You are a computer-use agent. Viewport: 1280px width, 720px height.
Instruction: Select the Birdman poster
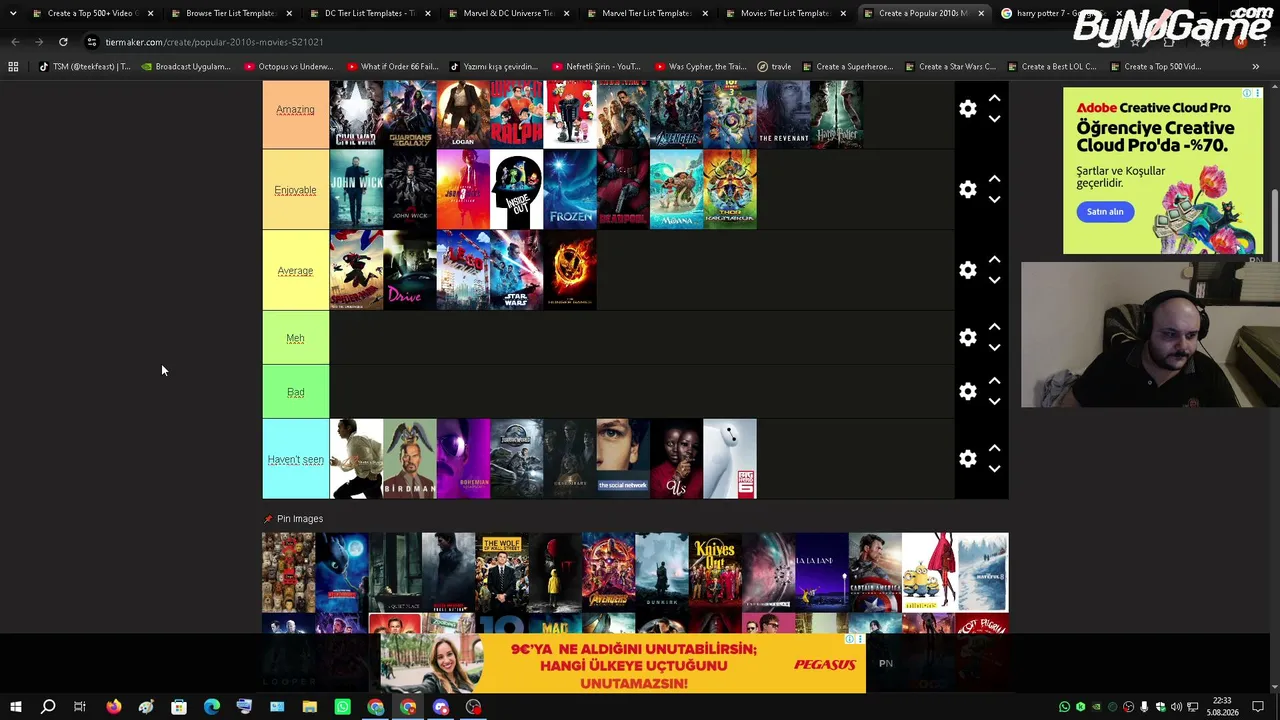410,459
